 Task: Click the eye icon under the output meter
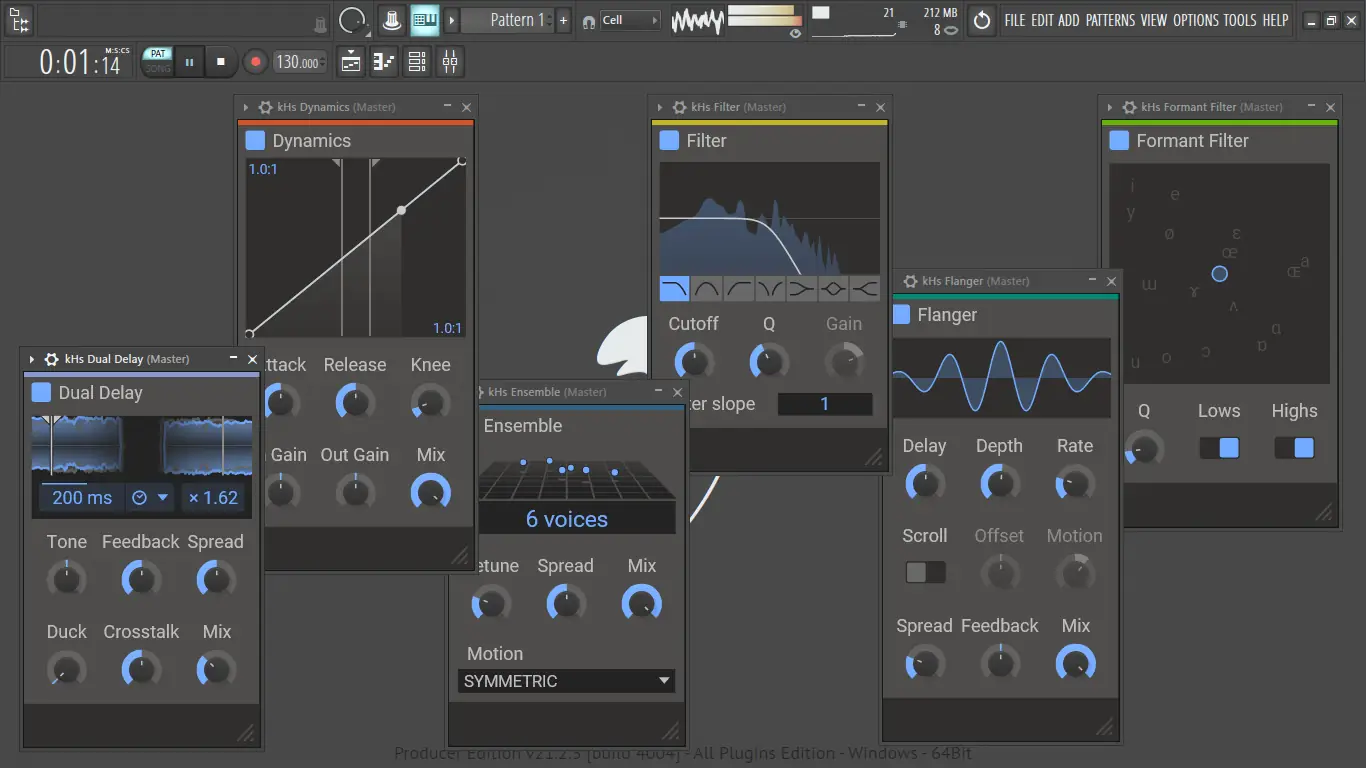pos(795,33)
